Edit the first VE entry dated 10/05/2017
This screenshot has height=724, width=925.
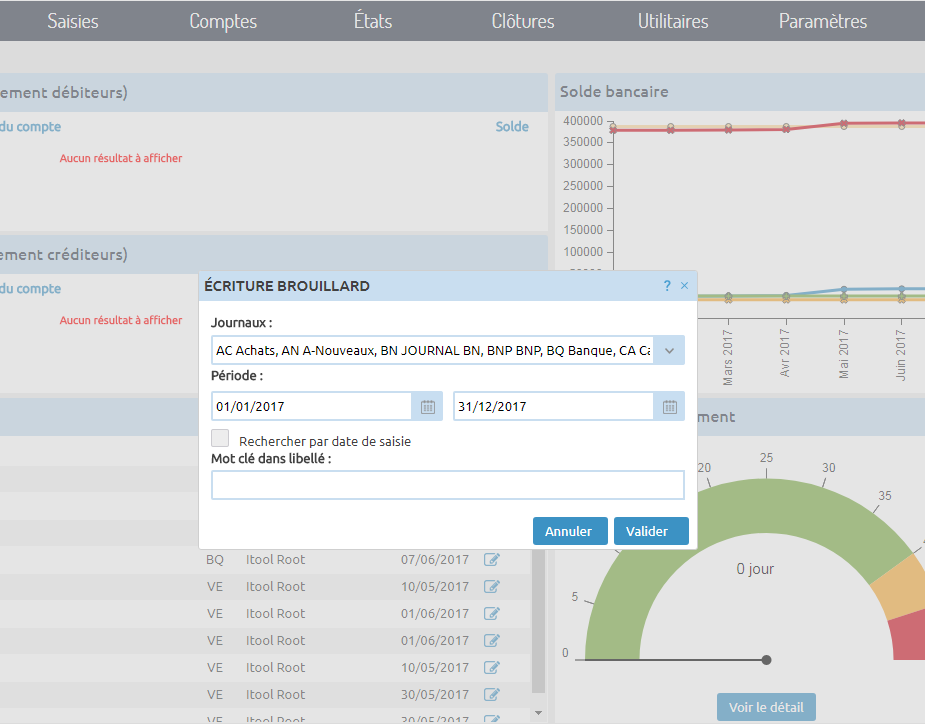tap(492, 587)
